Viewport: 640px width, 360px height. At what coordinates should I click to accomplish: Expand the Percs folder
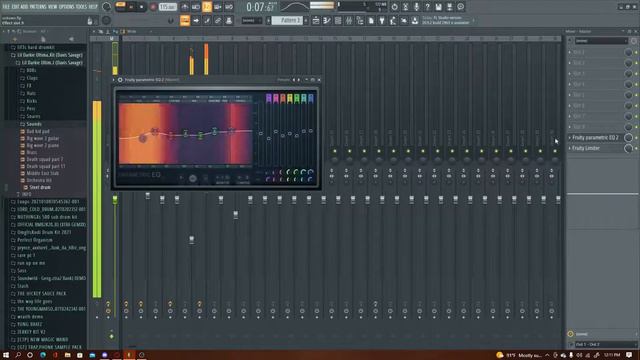(x=31, y=109)
